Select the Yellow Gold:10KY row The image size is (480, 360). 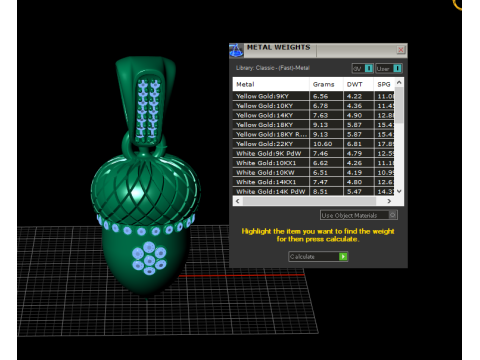pos(313,106)
